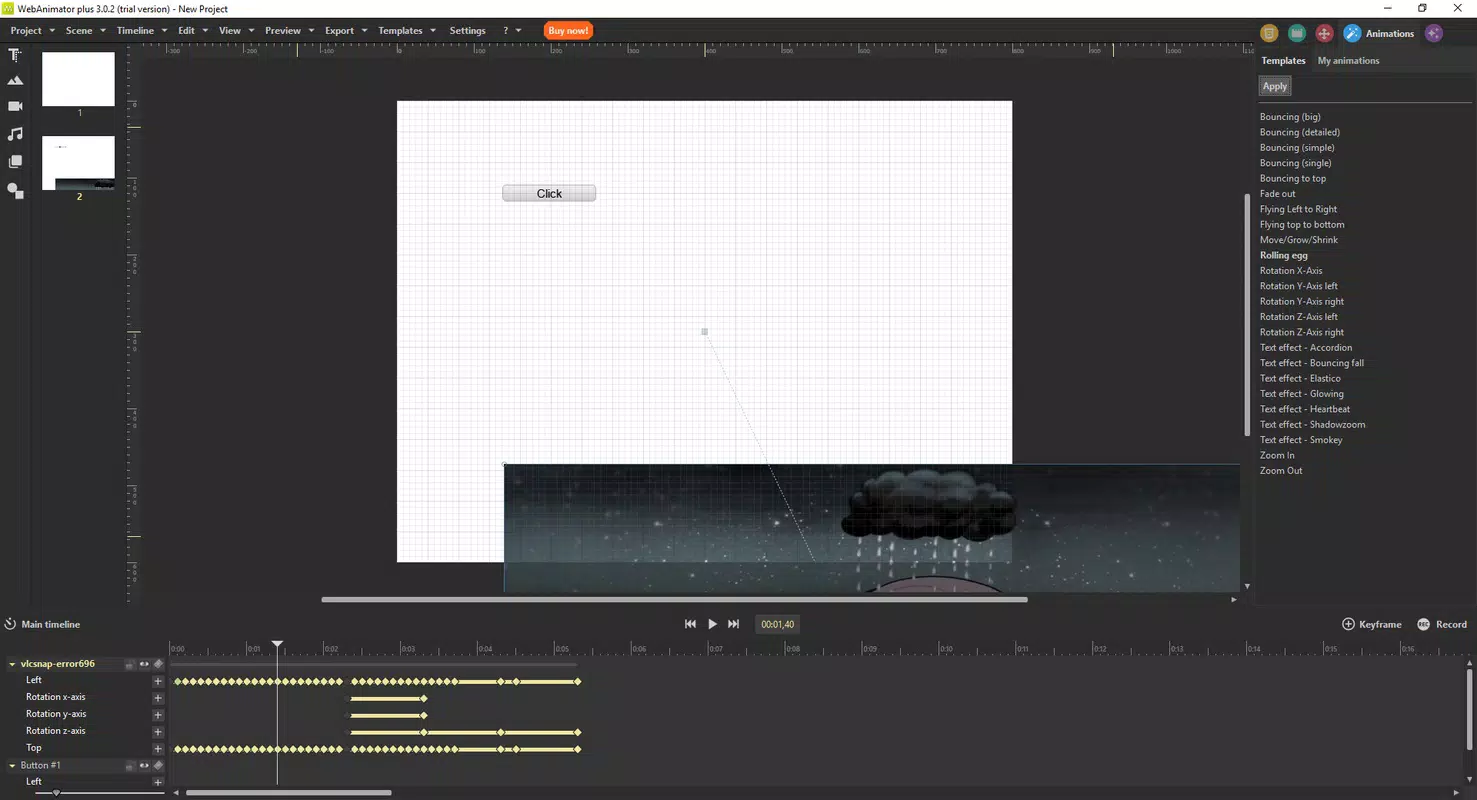Select the Text tool in left toolbar
This screenshot has width=1477, height=800.
click(15, 55)
